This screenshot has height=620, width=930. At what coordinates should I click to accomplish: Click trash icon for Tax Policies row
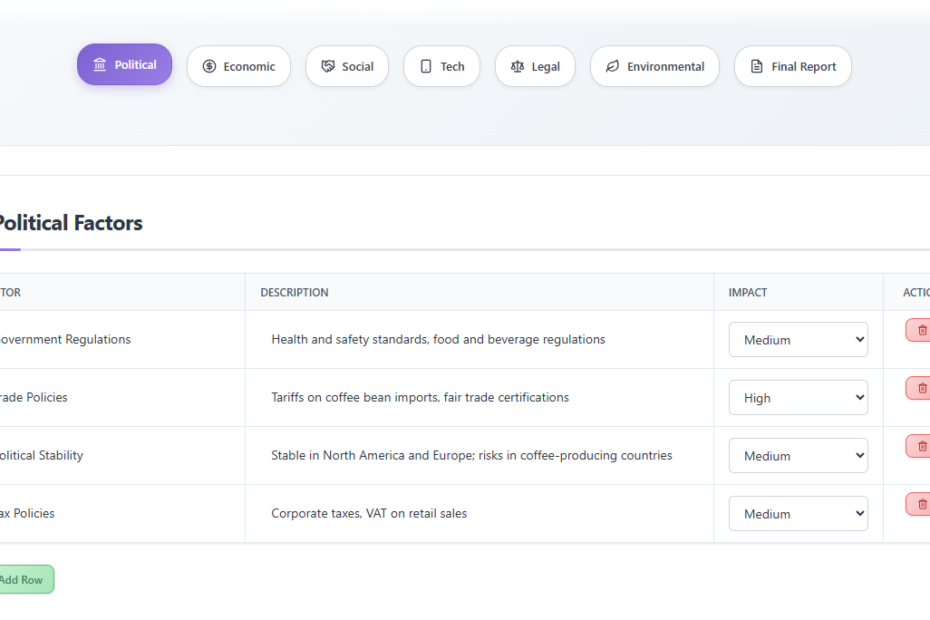click(920, 504)
